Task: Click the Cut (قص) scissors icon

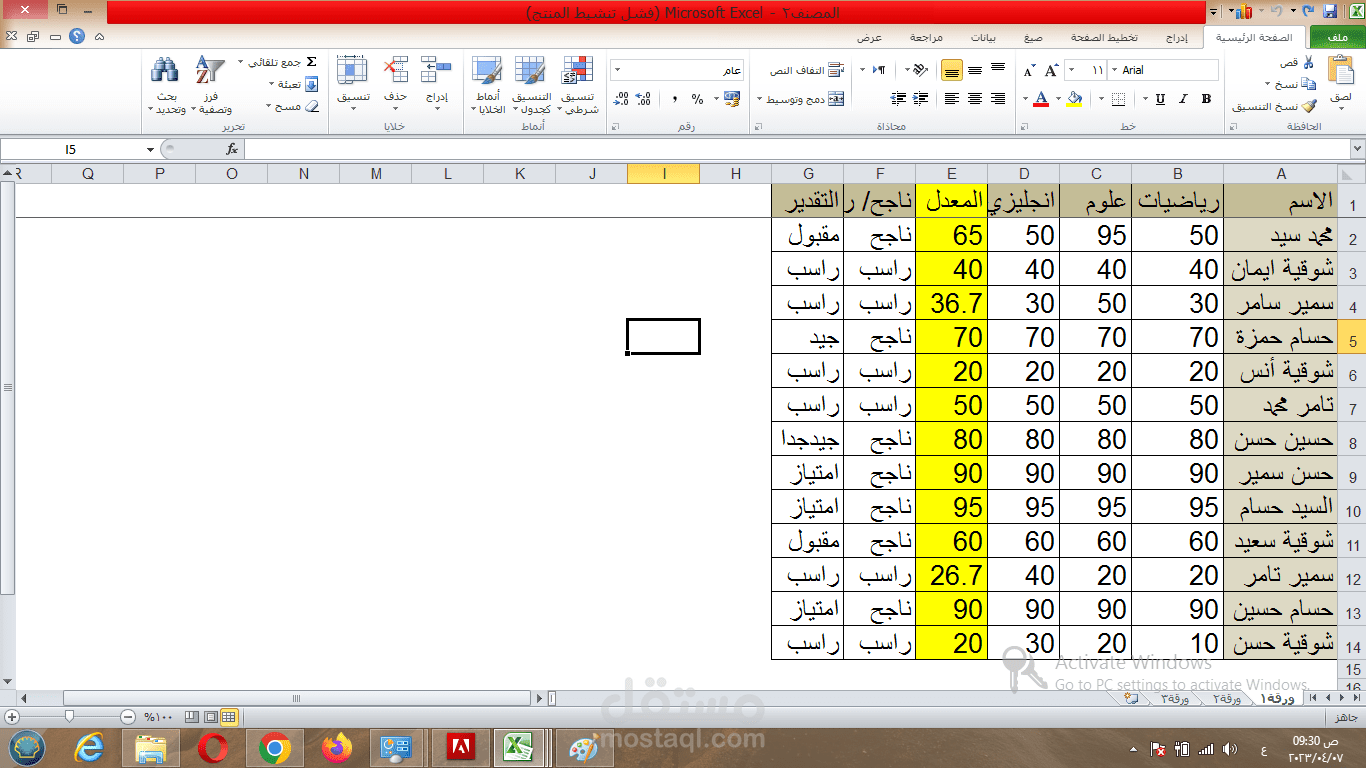Action: [1309, 62]
